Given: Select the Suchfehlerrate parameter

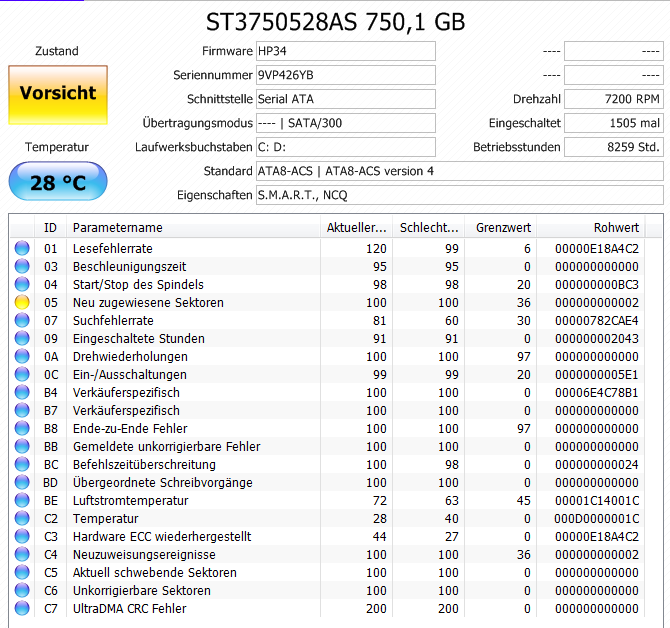Looking at the screenshot, I should pos(113,320).
